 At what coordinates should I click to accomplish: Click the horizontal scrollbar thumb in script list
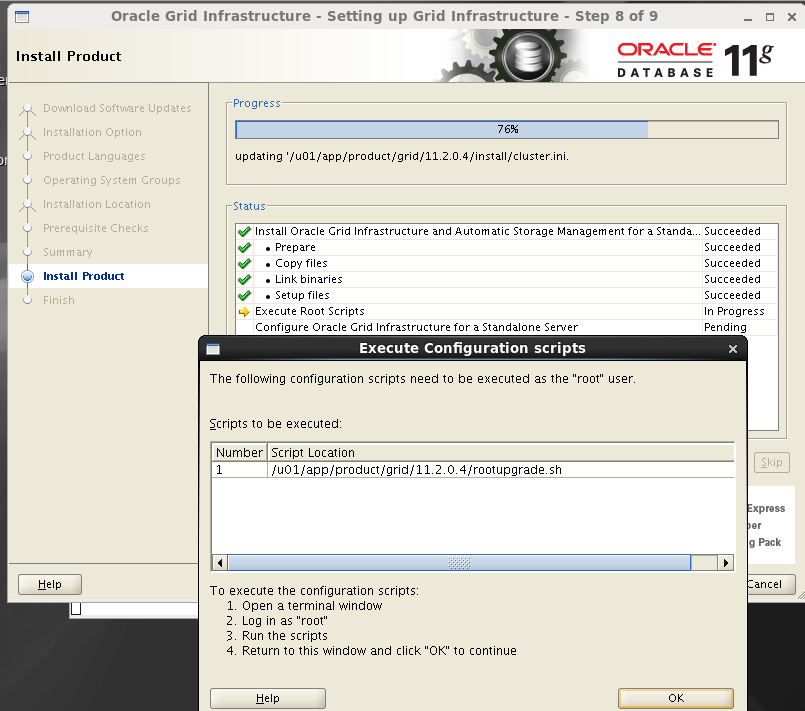tap(459, 563)
